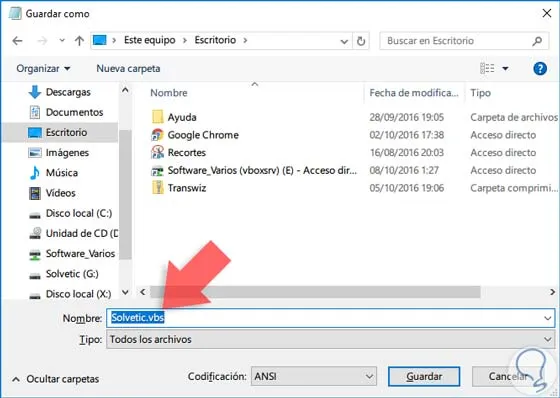Create a Nueva carpeta
The width and height of the screenshot is (560, 398).
(128, 68)
